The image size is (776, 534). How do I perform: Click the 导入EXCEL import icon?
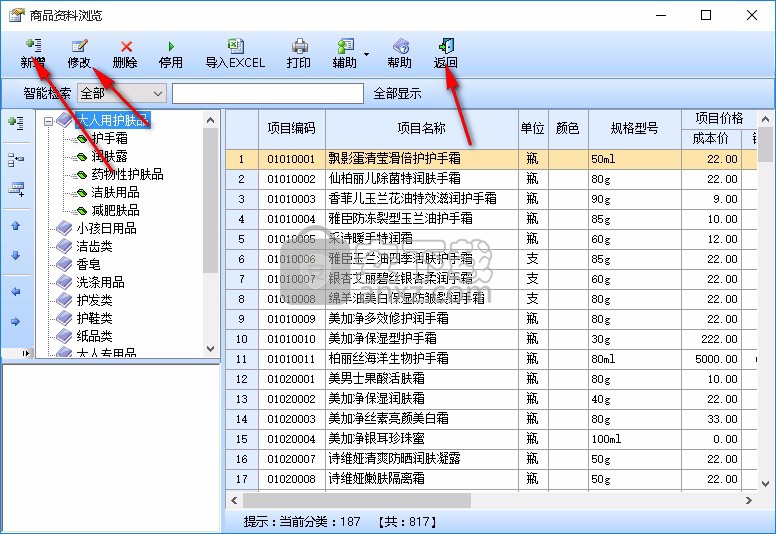coord(236,46)
